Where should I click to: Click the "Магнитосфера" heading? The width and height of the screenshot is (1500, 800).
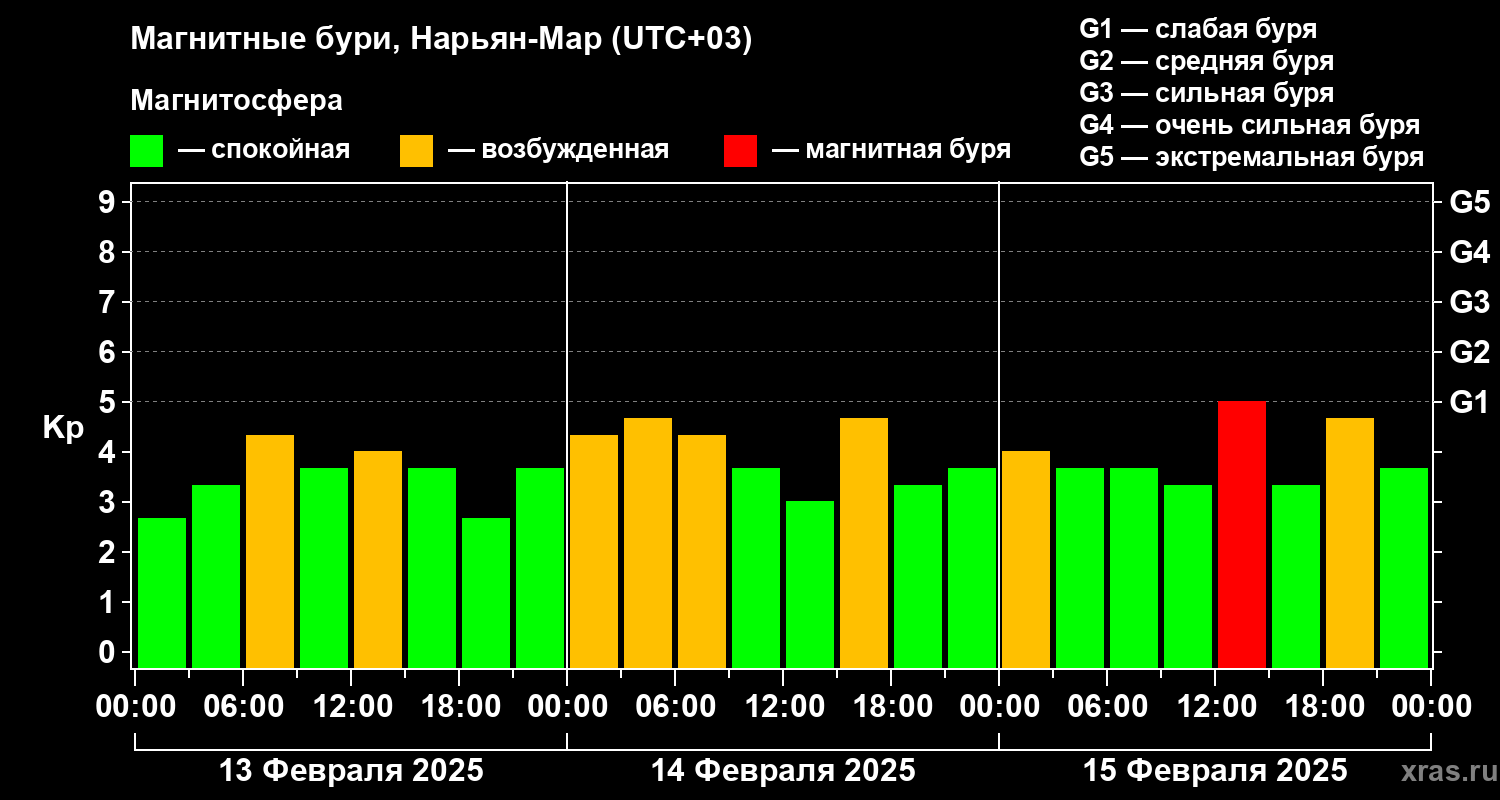(x=236, y=101)
